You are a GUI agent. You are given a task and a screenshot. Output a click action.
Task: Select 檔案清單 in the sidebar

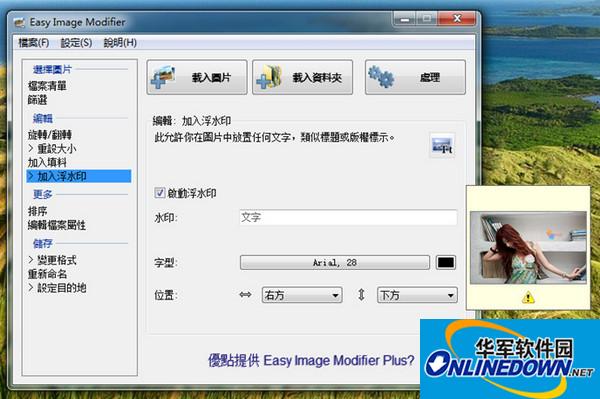click(x=47, y=86)
